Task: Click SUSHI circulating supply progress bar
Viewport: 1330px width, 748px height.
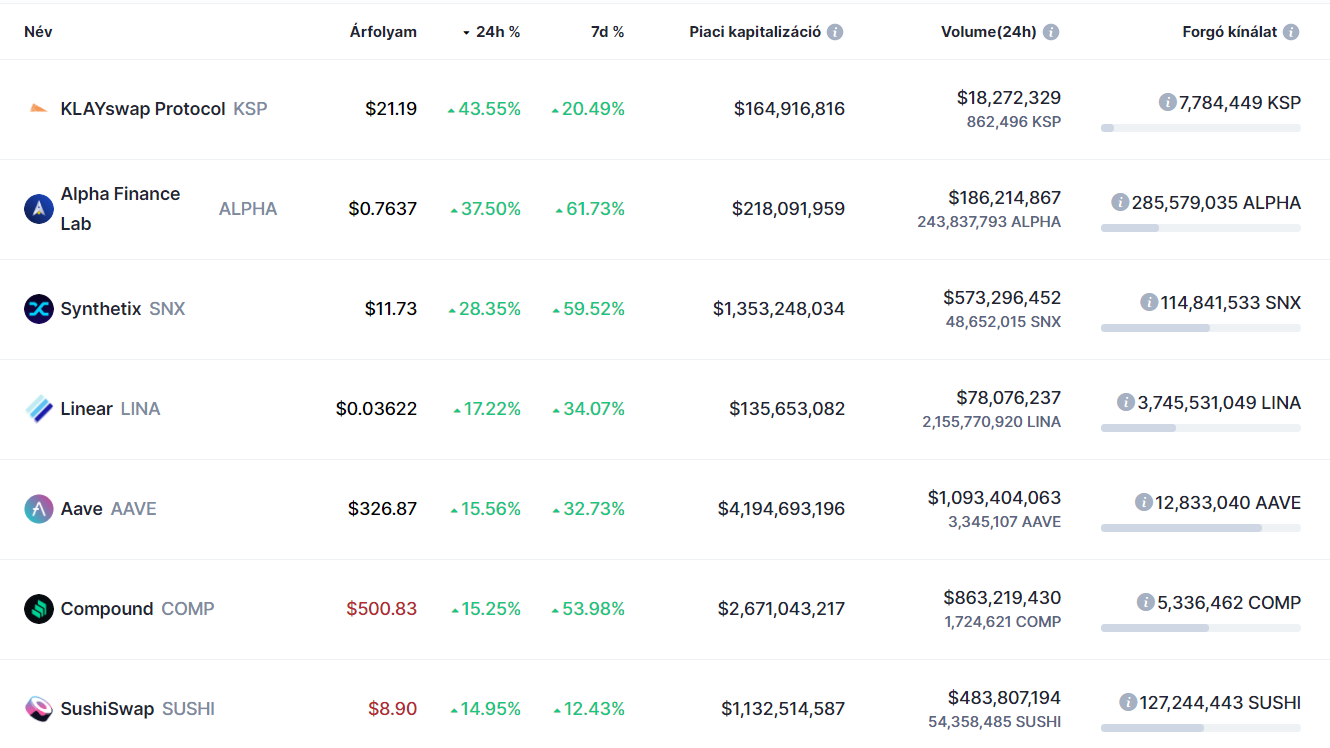Action: [x=1201, y=728]
